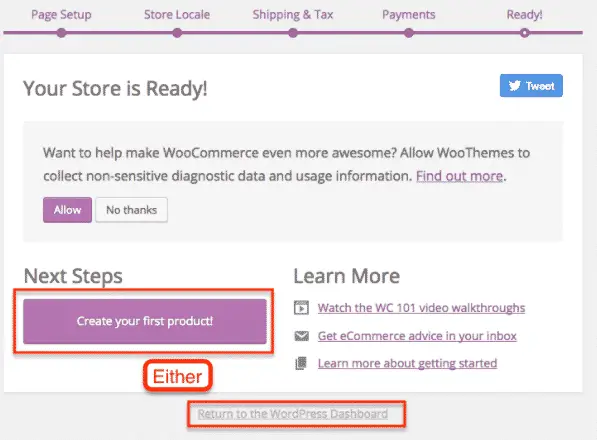Viewport: 597px width, 440px height.
Task: Click Create your first product! button
Action: 145,321
